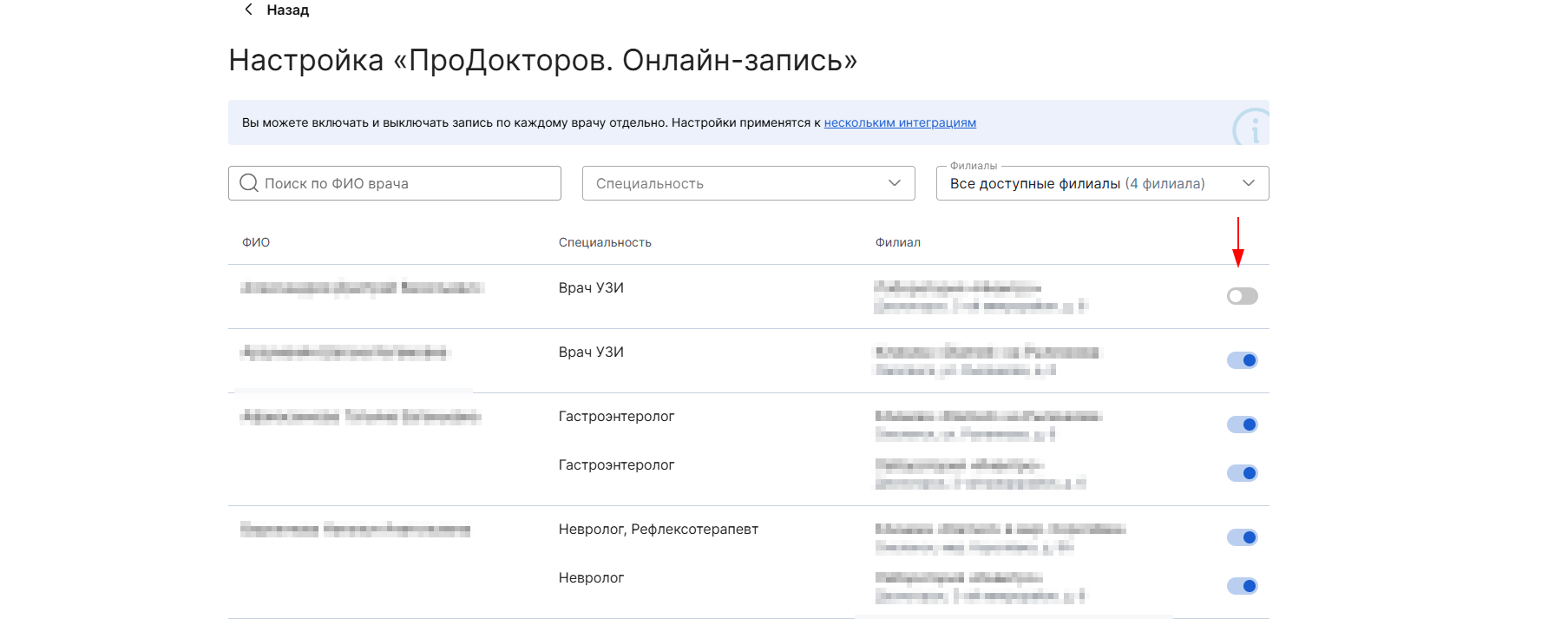Open the Специальность filter dropdown
This screenshot has width=1568, height=619.
[x=749, y=183]
